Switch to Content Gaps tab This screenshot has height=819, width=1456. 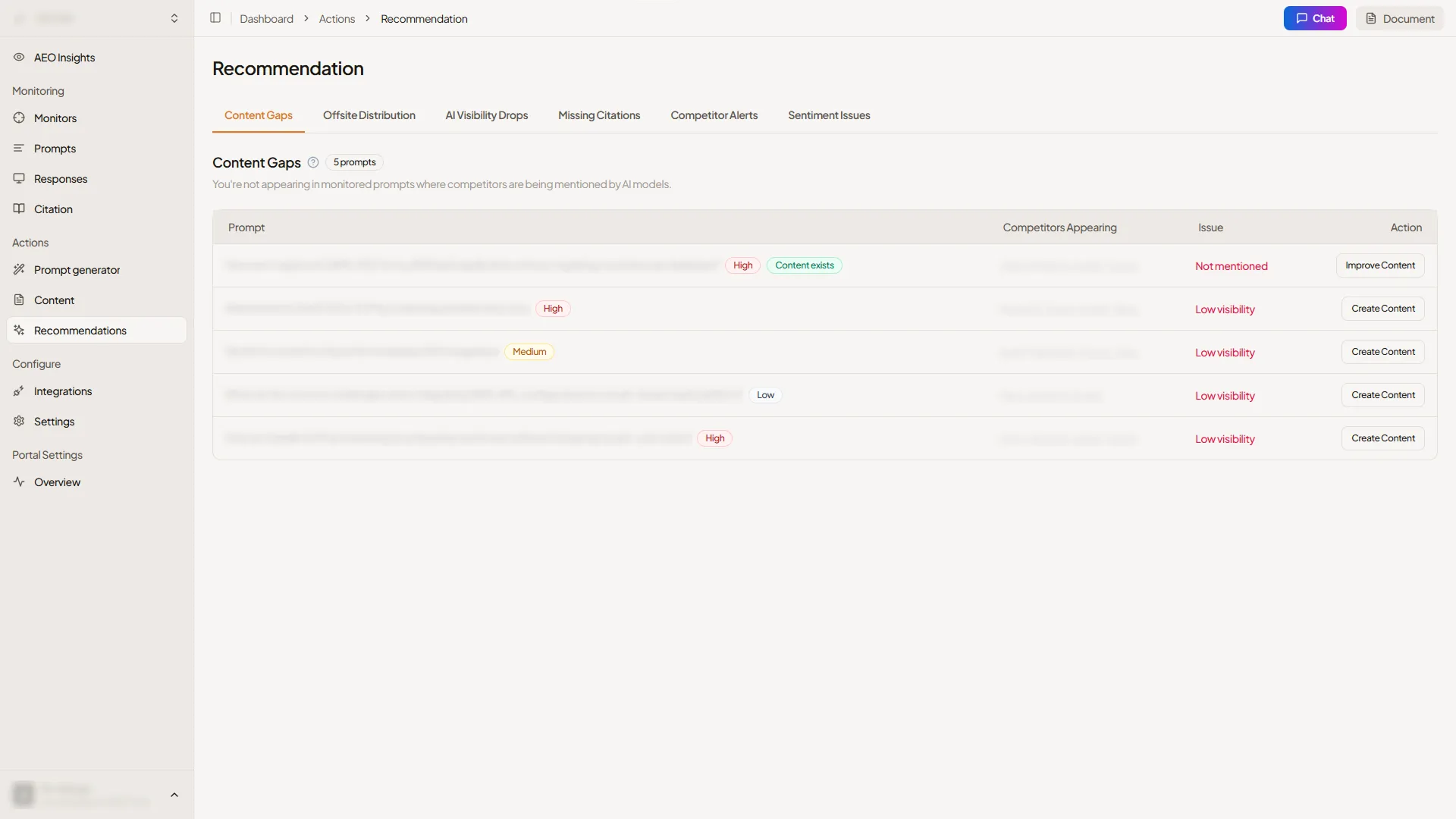coord(259,116)
